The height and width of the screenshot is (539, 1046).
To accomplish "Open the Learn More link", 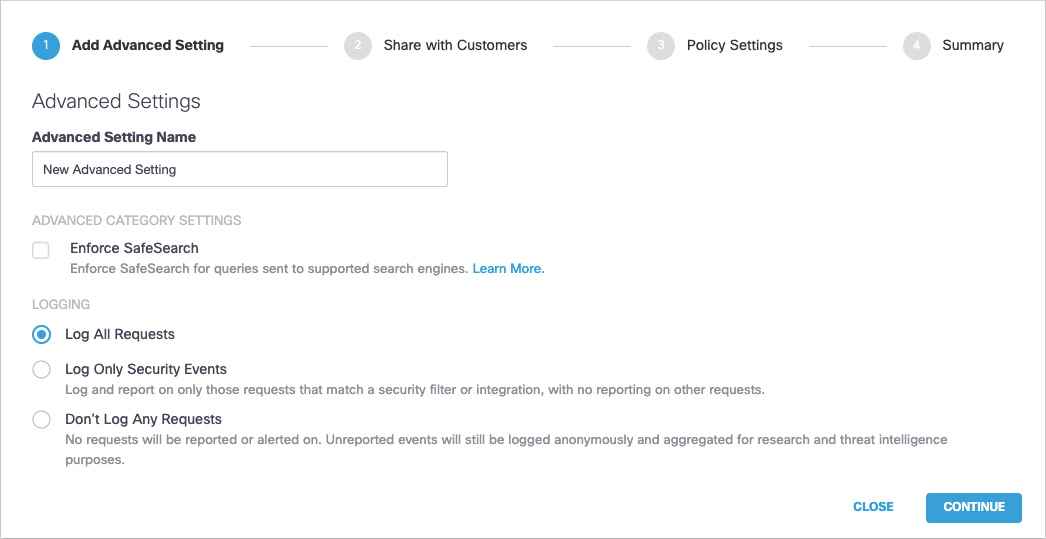I will click(x=508, y=269).
